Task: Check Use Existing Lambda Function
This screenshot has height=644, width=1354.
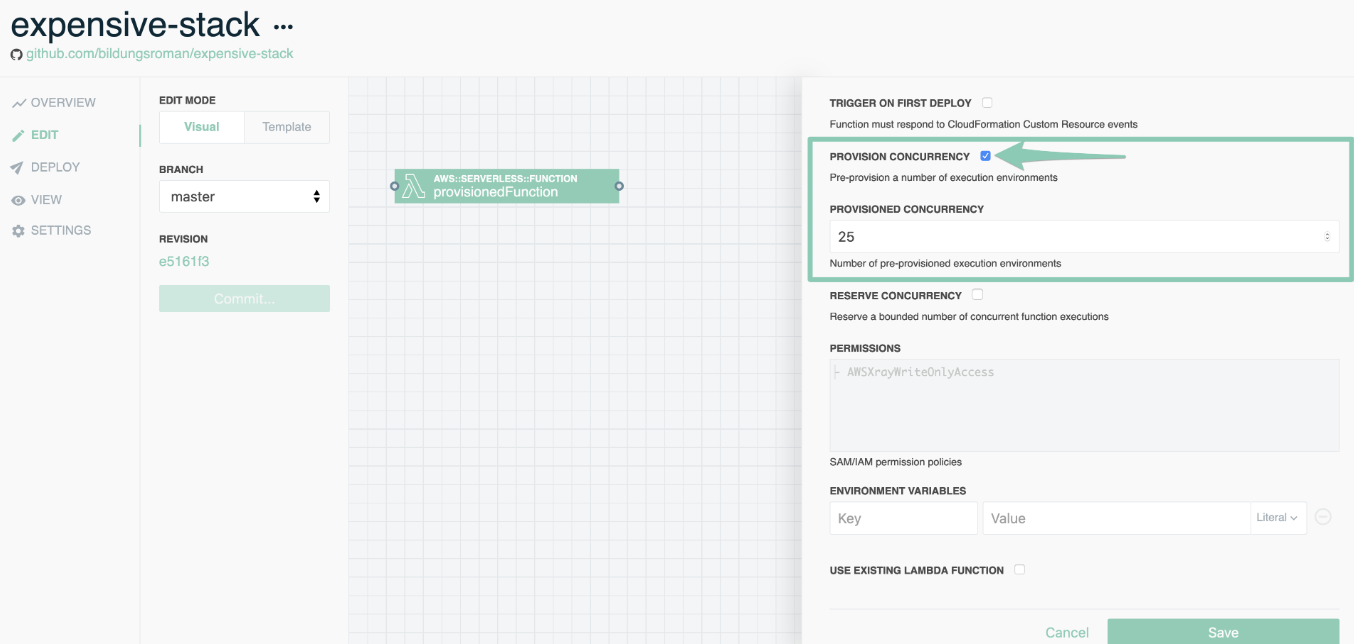Action: (x=1019, y=570)
